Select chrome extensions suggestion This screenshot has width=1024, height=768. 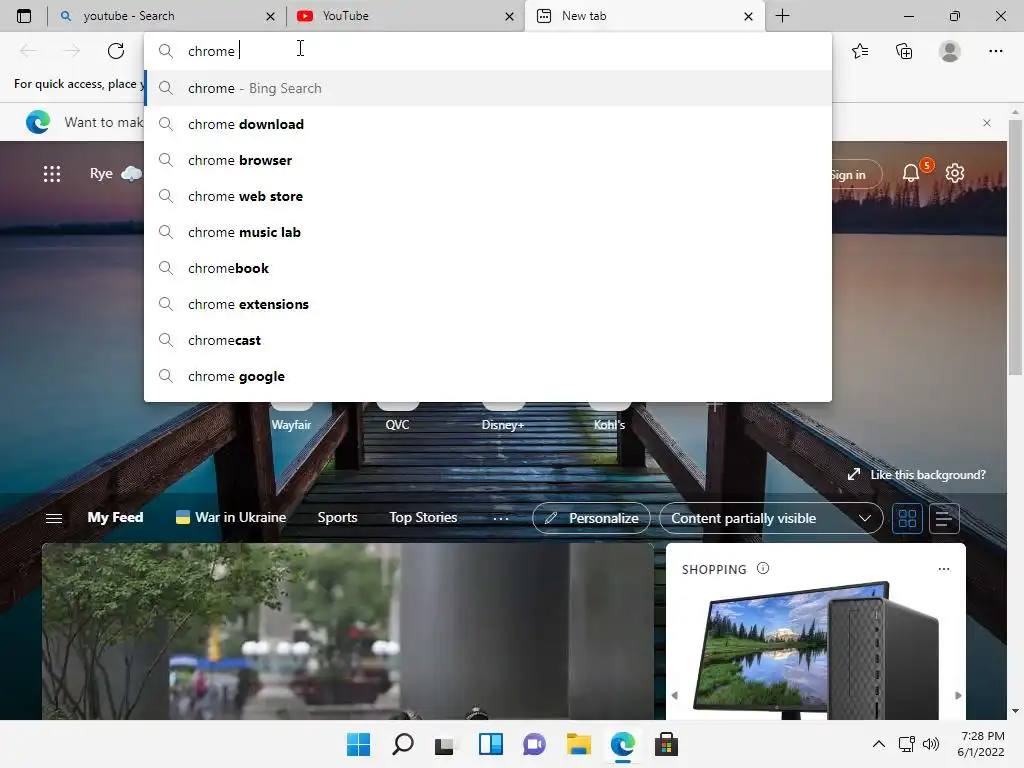[x=488, y=304]
